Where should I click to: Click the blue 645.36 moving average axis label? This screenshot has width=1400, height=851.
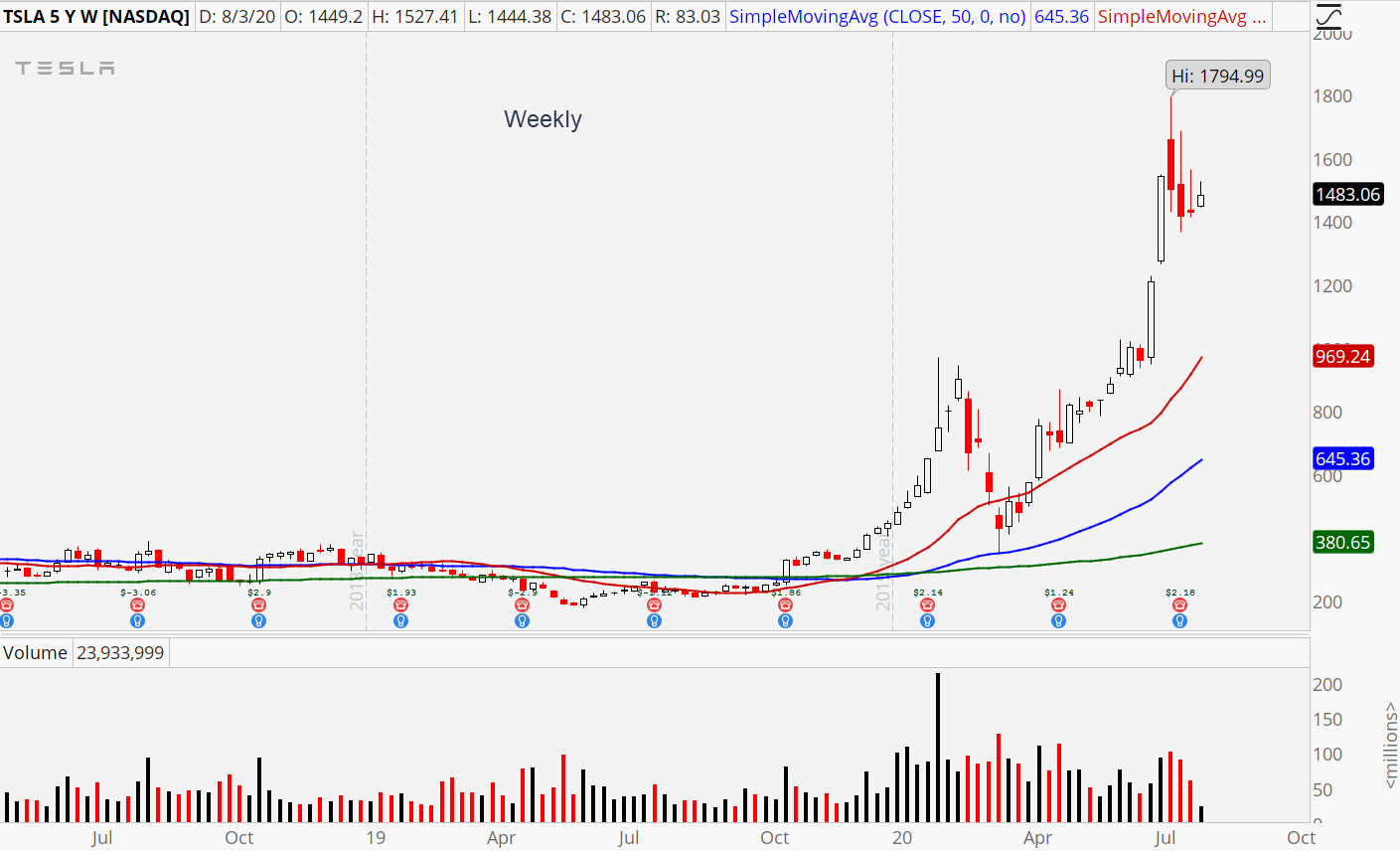coord(1342,459)
